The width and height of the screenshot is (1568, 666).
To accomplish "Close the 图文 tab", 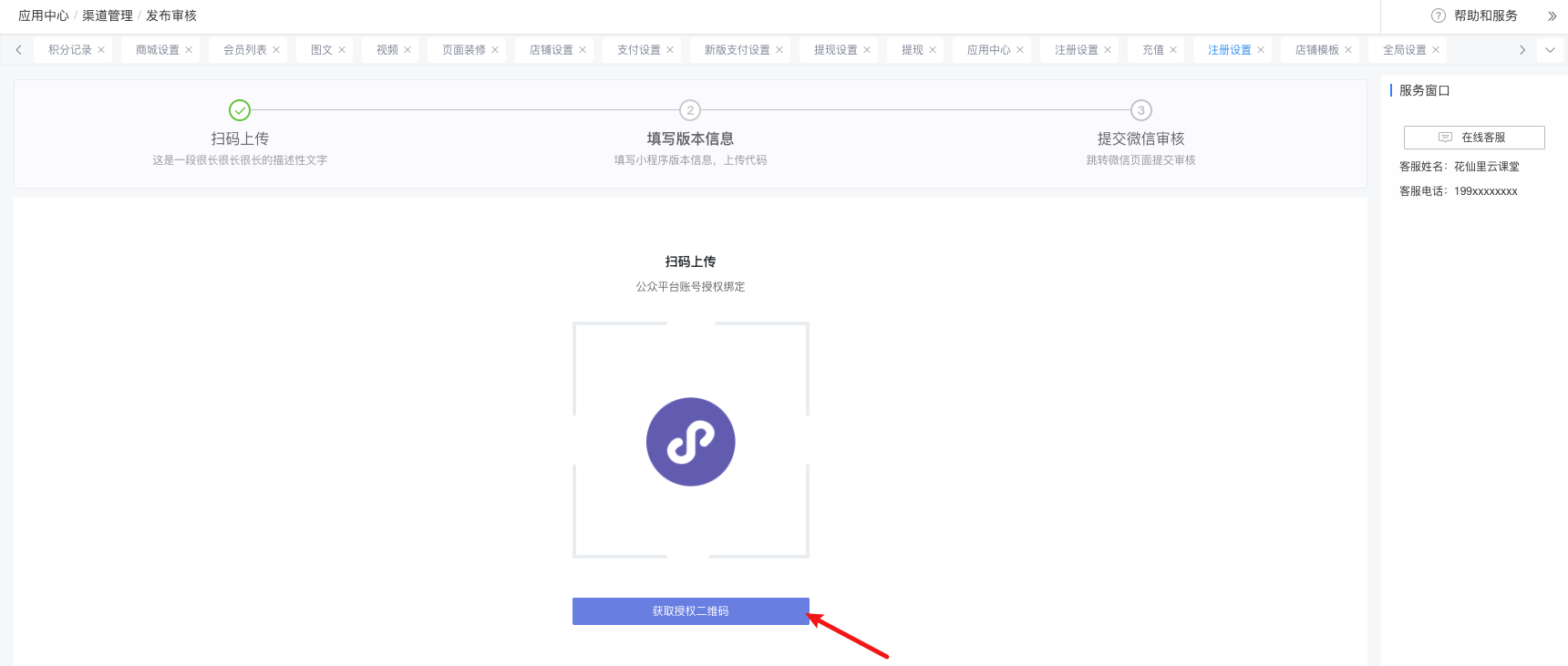I will point(342,50).
